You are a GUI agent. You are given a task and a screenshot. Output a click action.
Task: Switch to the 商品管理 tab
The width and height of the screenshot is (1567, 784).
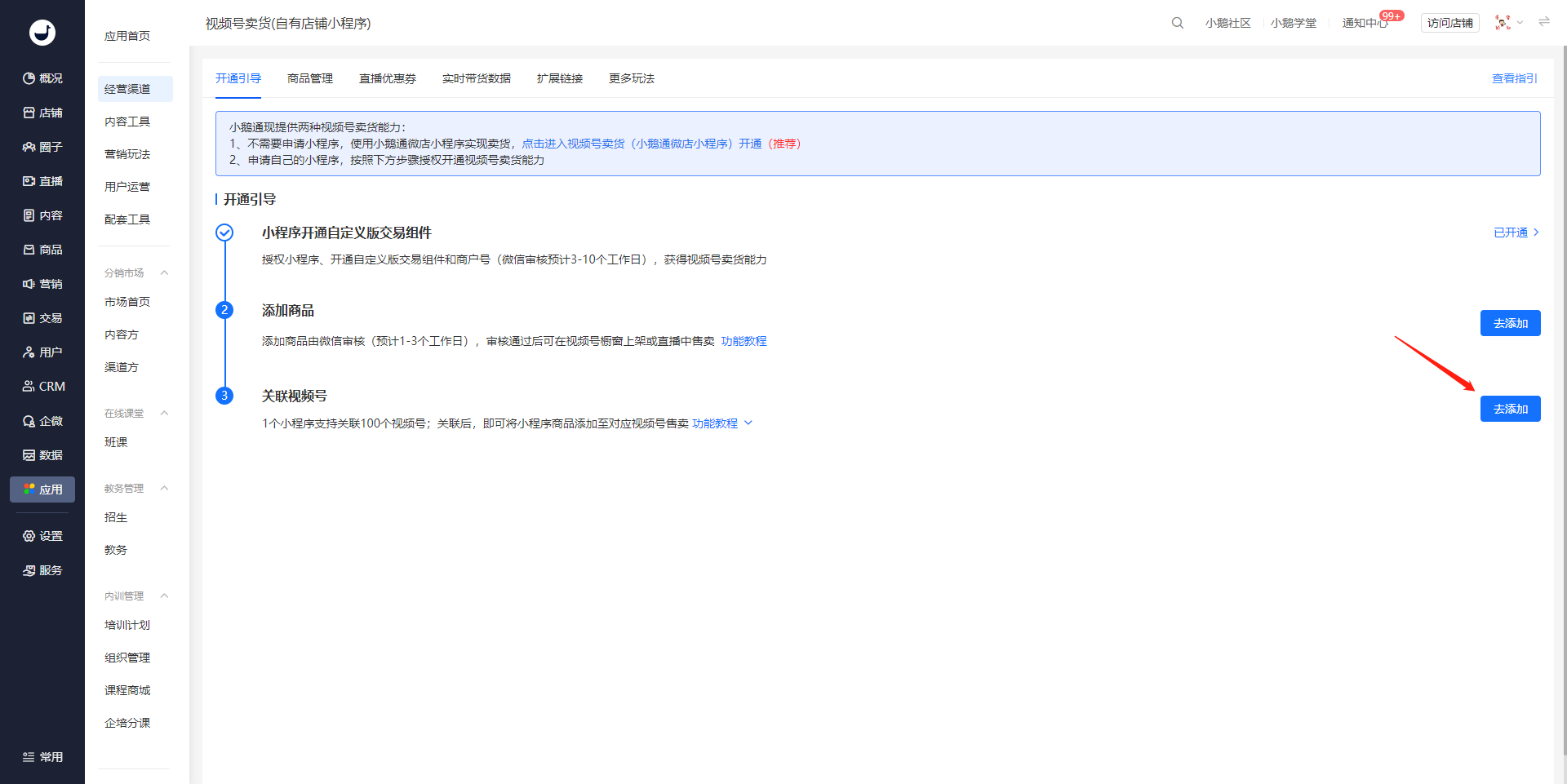[x=310, y=78]
